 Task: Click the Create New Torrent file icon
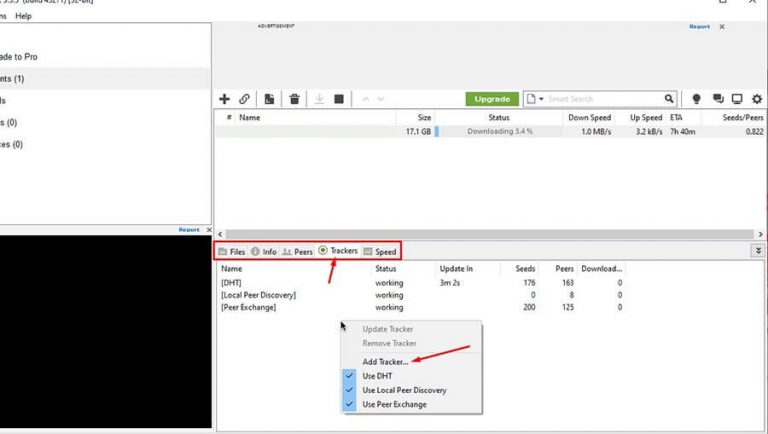tap(269, 99)
